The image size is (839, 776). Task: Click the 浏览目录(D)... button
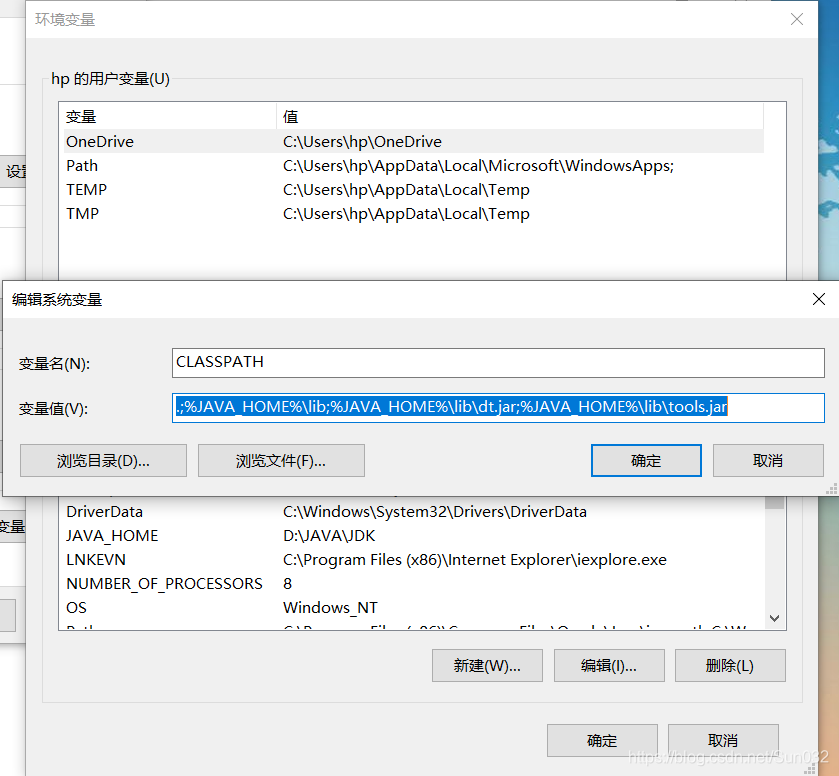pyautogui.click(x=103, y=460)
